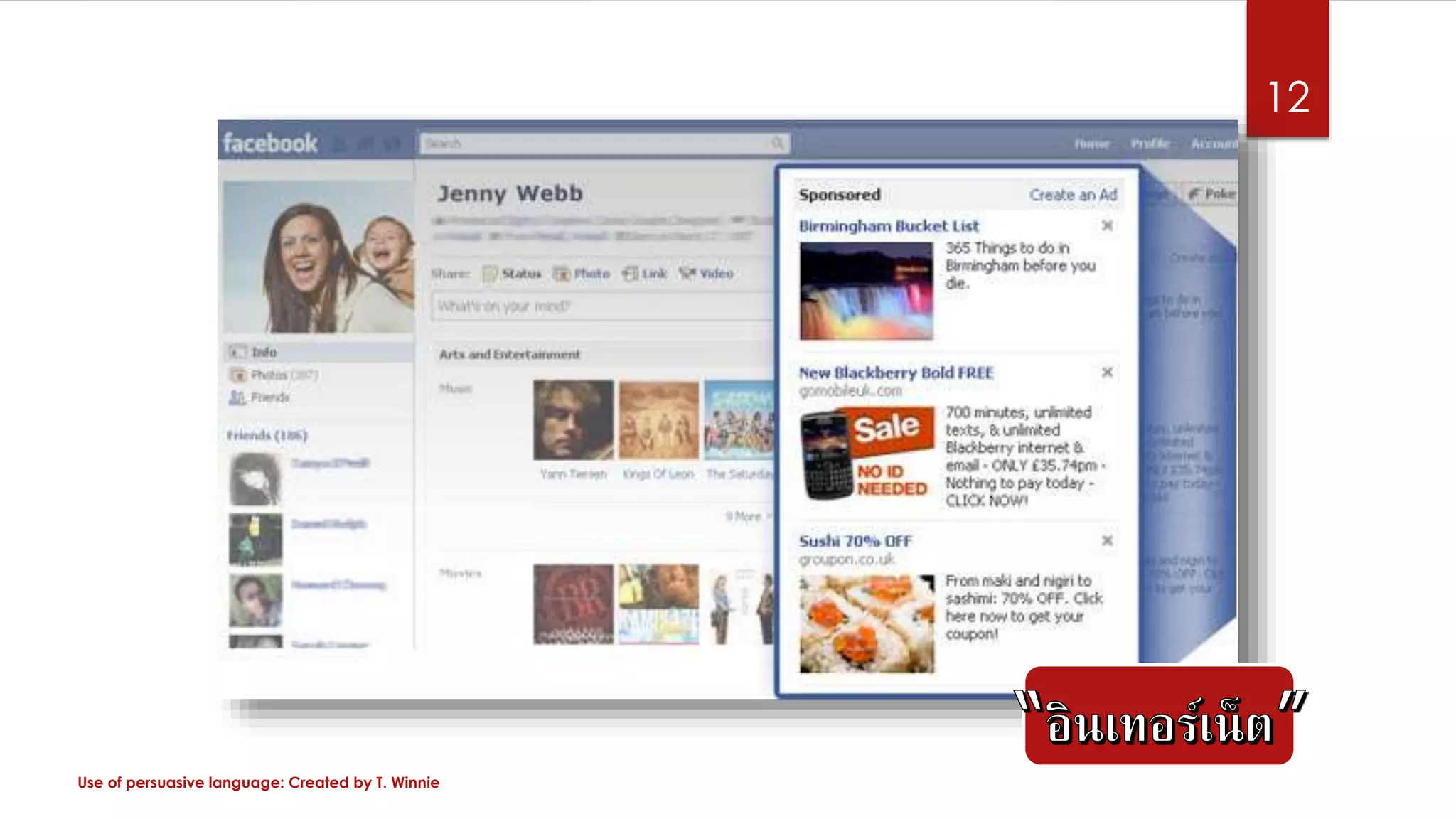Image resolution: width=1456 pixels, height=819 pixels.
Task: Dismiss the New Blackberry Bold ad
Action: (x=1107, y=372)
